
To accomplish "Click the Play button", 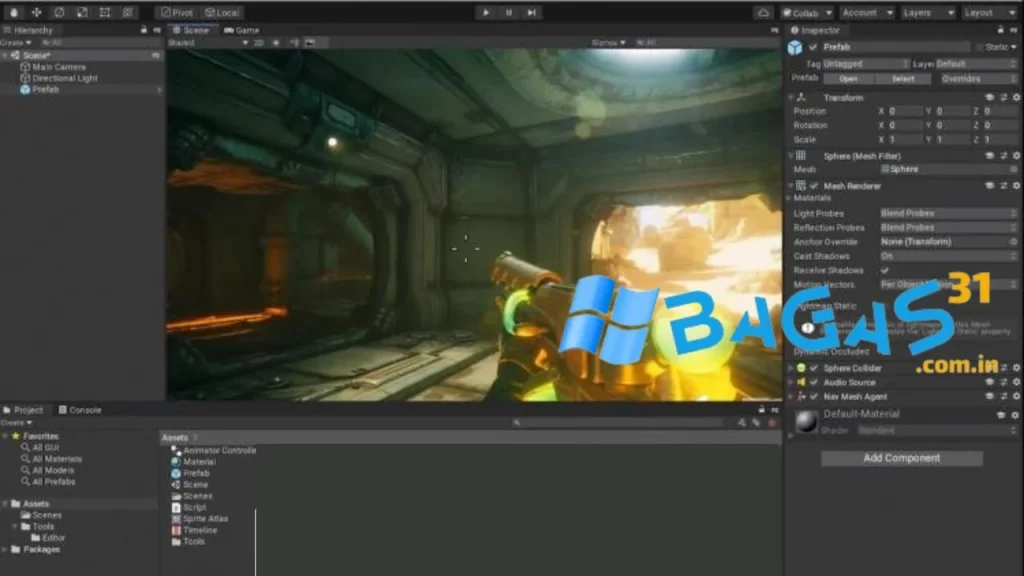I will 485,12.
